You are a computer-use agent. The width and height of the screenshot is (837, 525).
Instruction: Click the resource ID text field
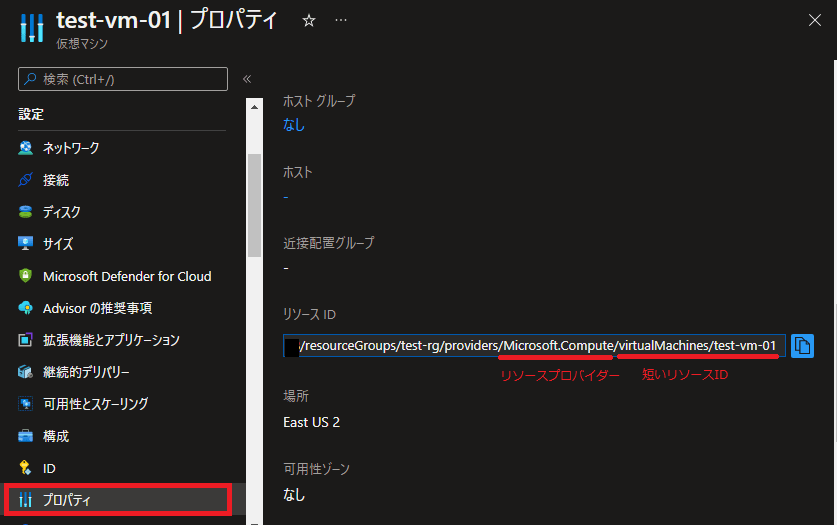pos(534,346)
